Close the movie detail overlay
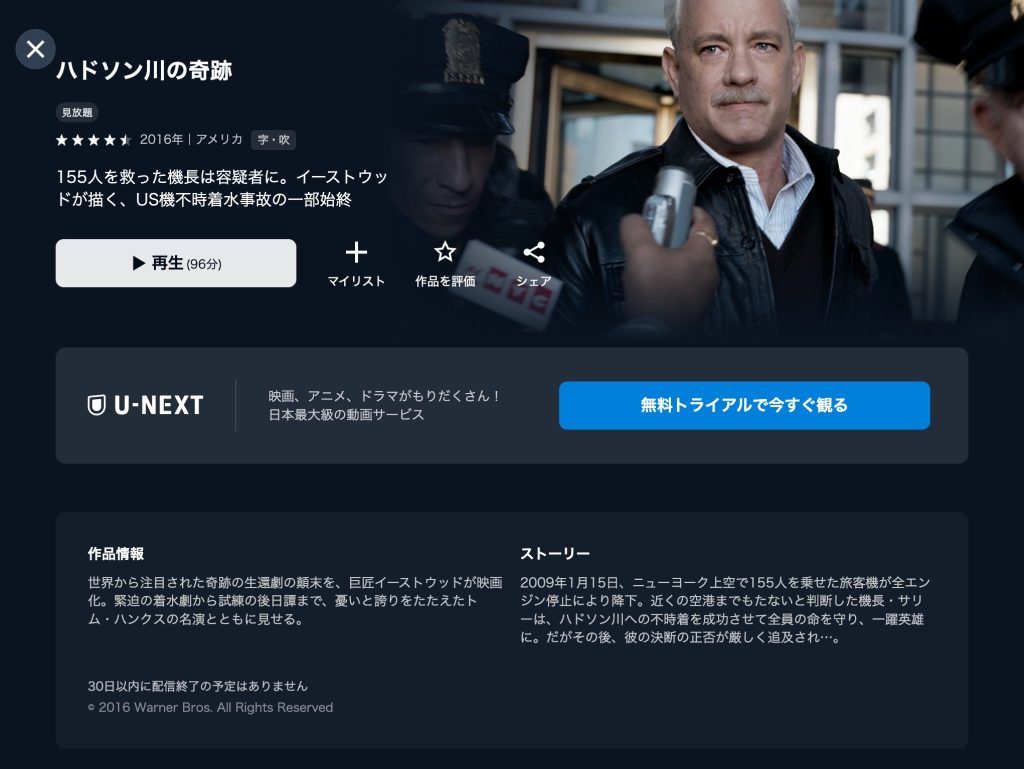This screenshot has height=769, width=1024. [x=35, y=49]
